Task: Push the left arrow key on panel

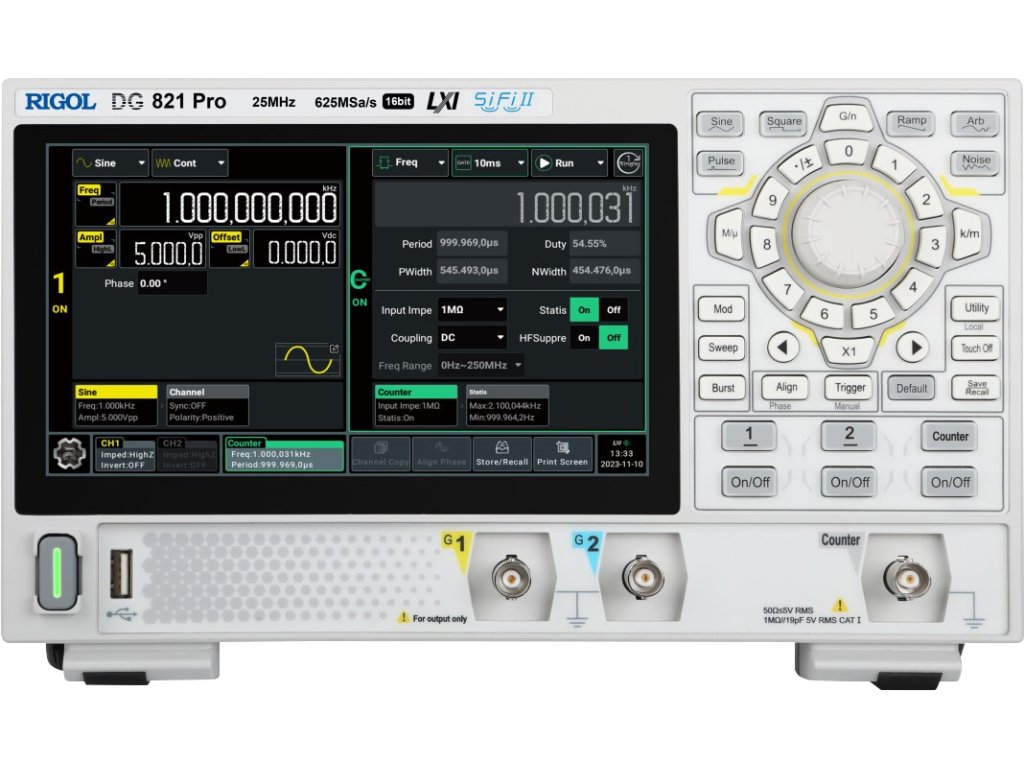Action: coord(782,347)
